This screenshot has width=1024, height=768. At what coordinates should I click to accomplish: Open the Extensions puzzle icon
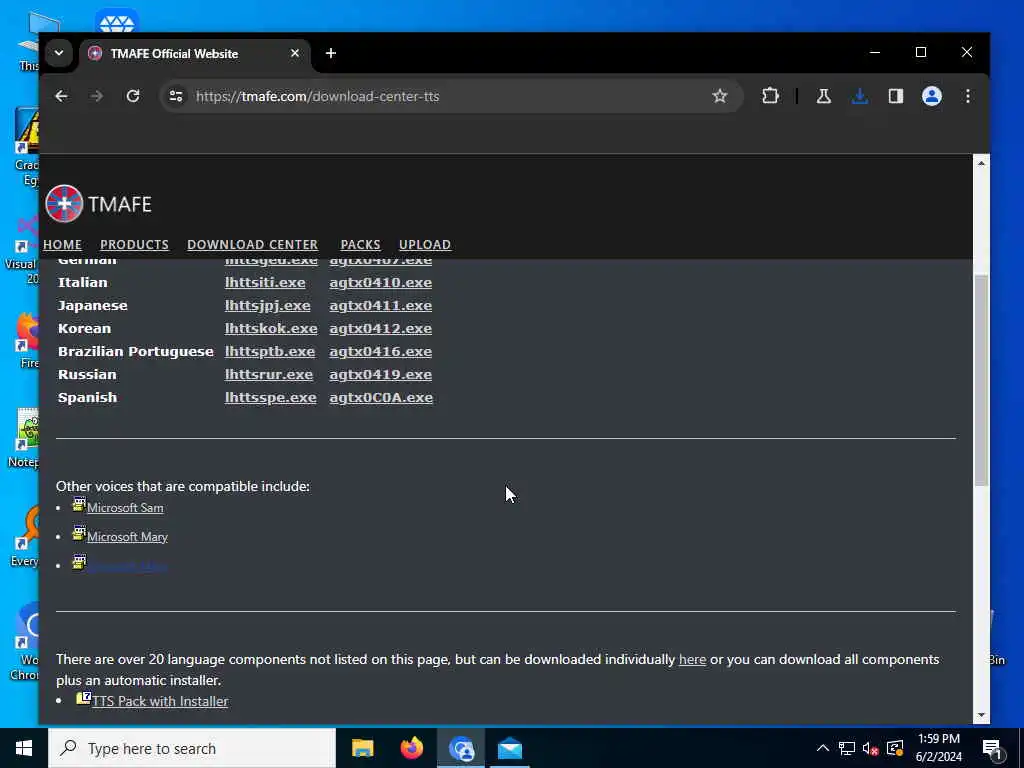tap(771, 96)
